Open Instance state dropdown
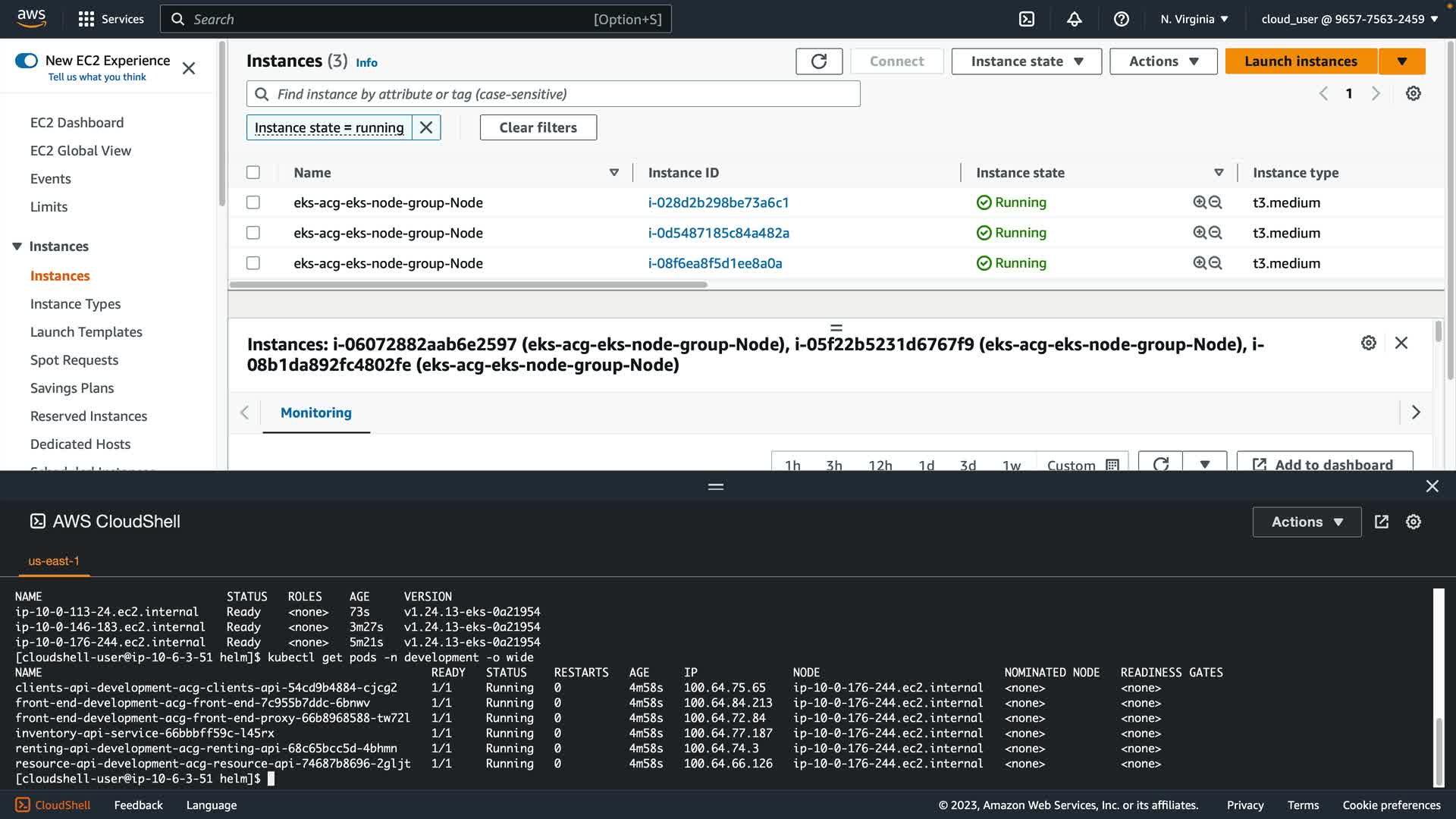 (x=1026, y=61)
